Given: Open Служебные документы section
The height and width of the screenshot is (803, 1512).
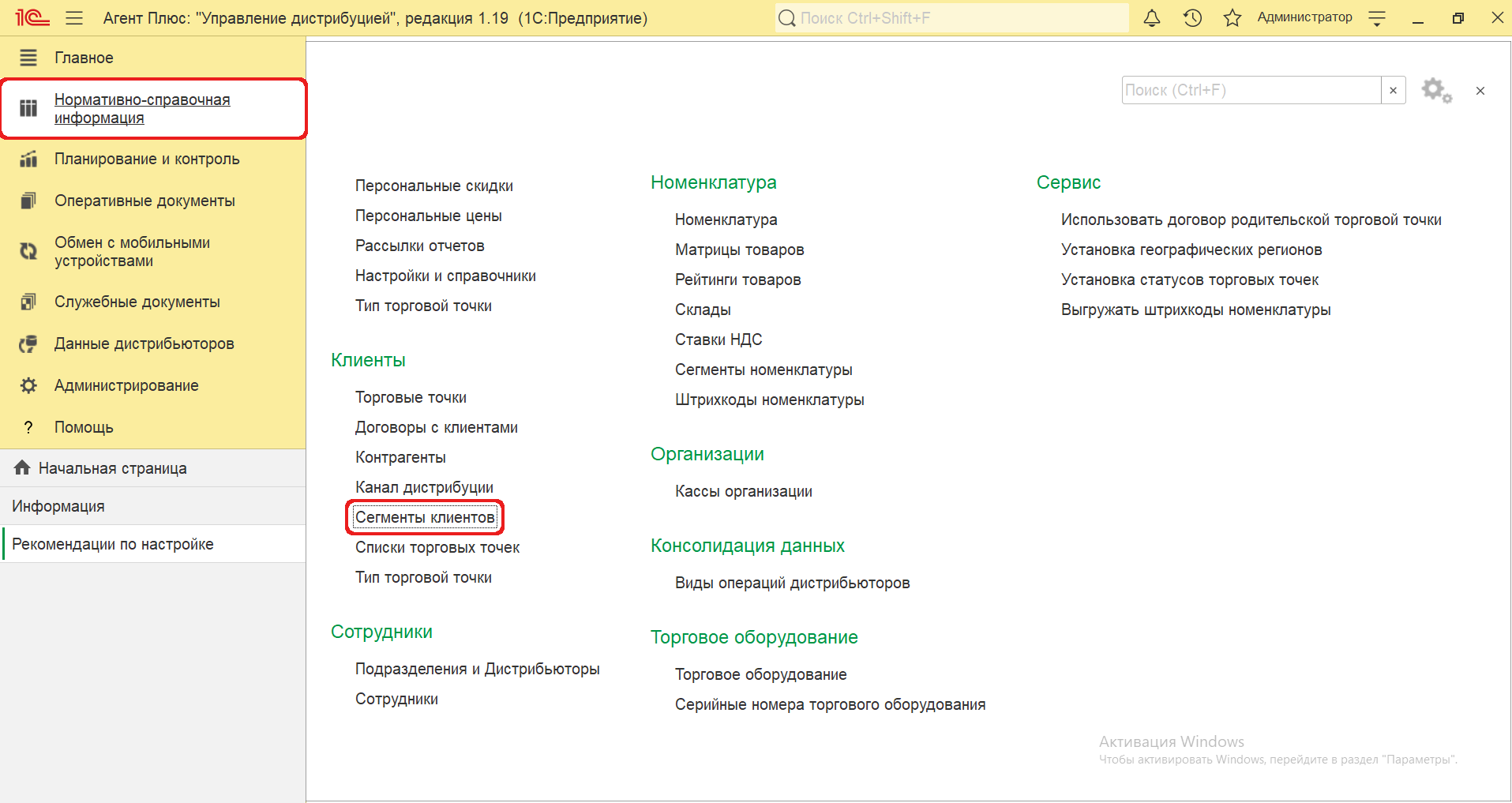Looking at the screenshot, I should [x=137, y=302].
